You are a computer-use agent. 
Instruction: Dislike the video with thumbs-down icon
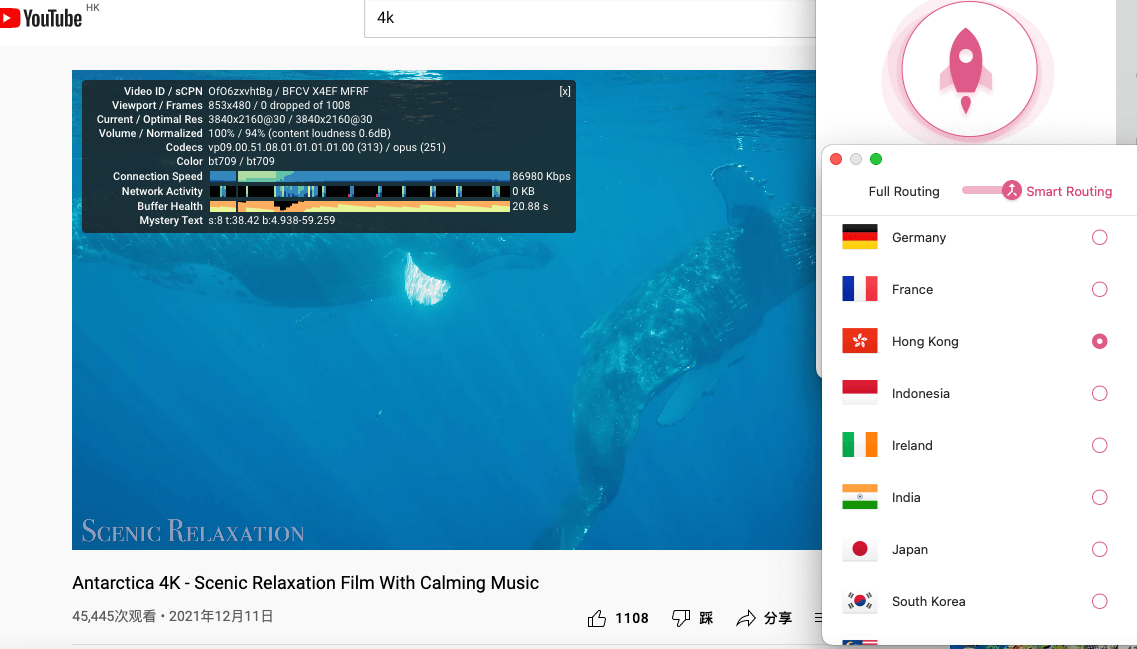[x=681, y=619]
